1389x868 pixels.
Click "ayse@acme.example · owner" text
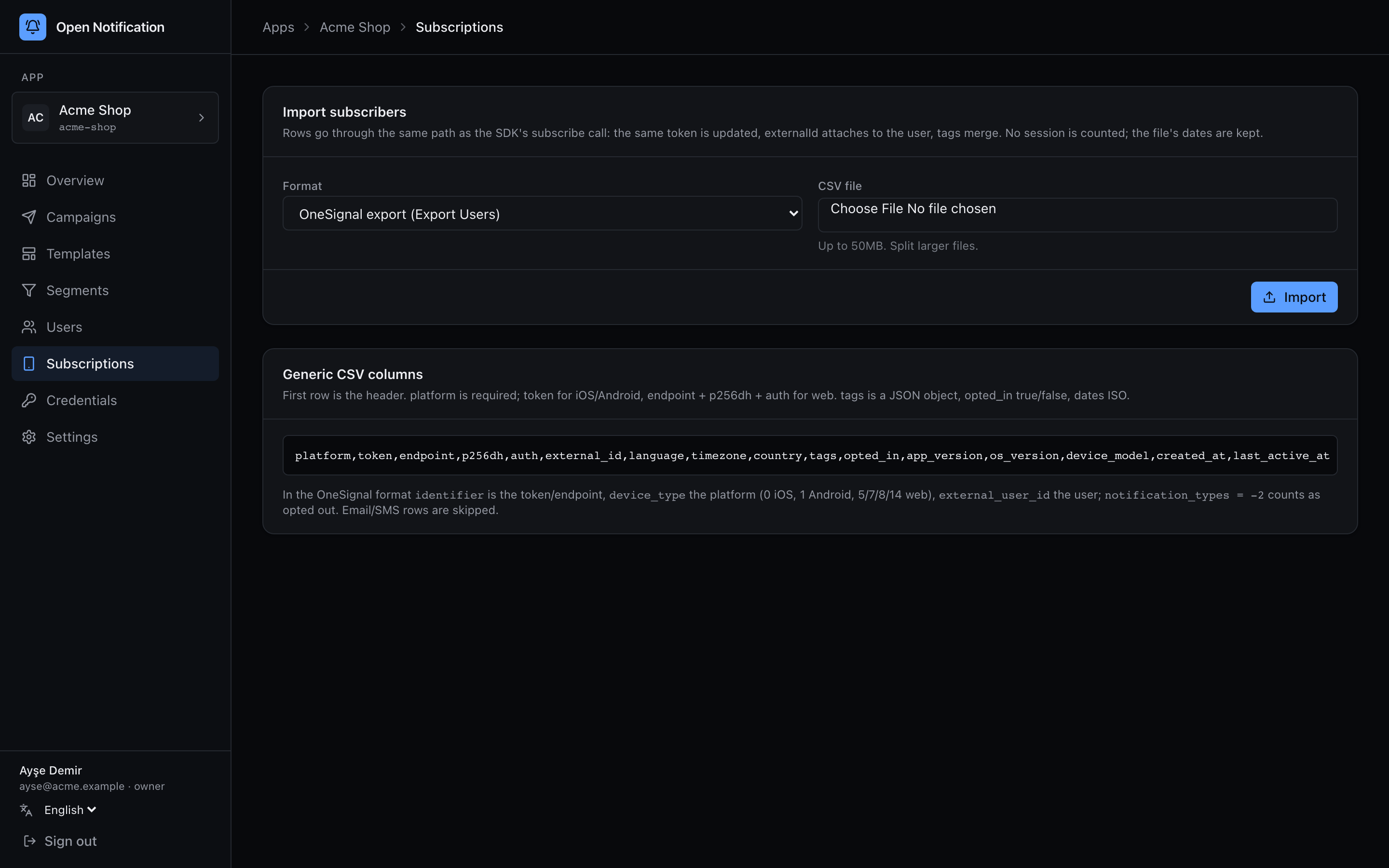pos(92,787)
